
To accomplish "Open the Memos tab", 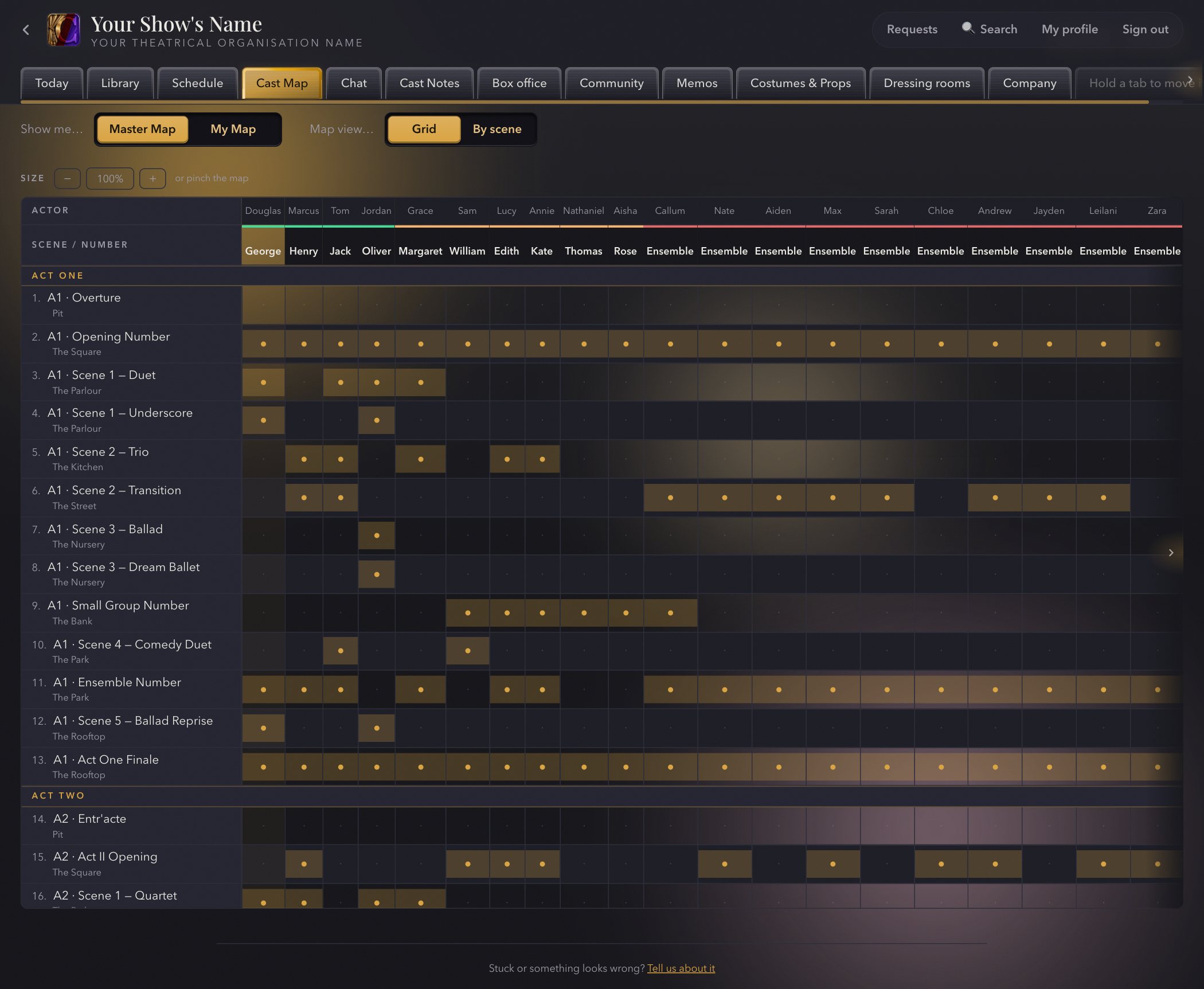I will click(x=697, y=84).
